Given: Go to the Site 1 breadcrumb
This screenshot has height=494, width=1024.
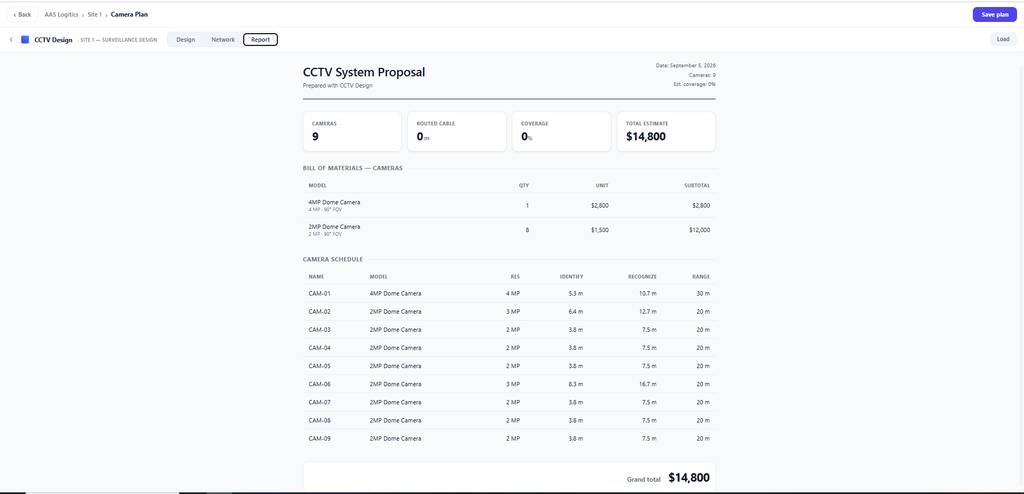Looking at the screenshot, I should [95, 14].
